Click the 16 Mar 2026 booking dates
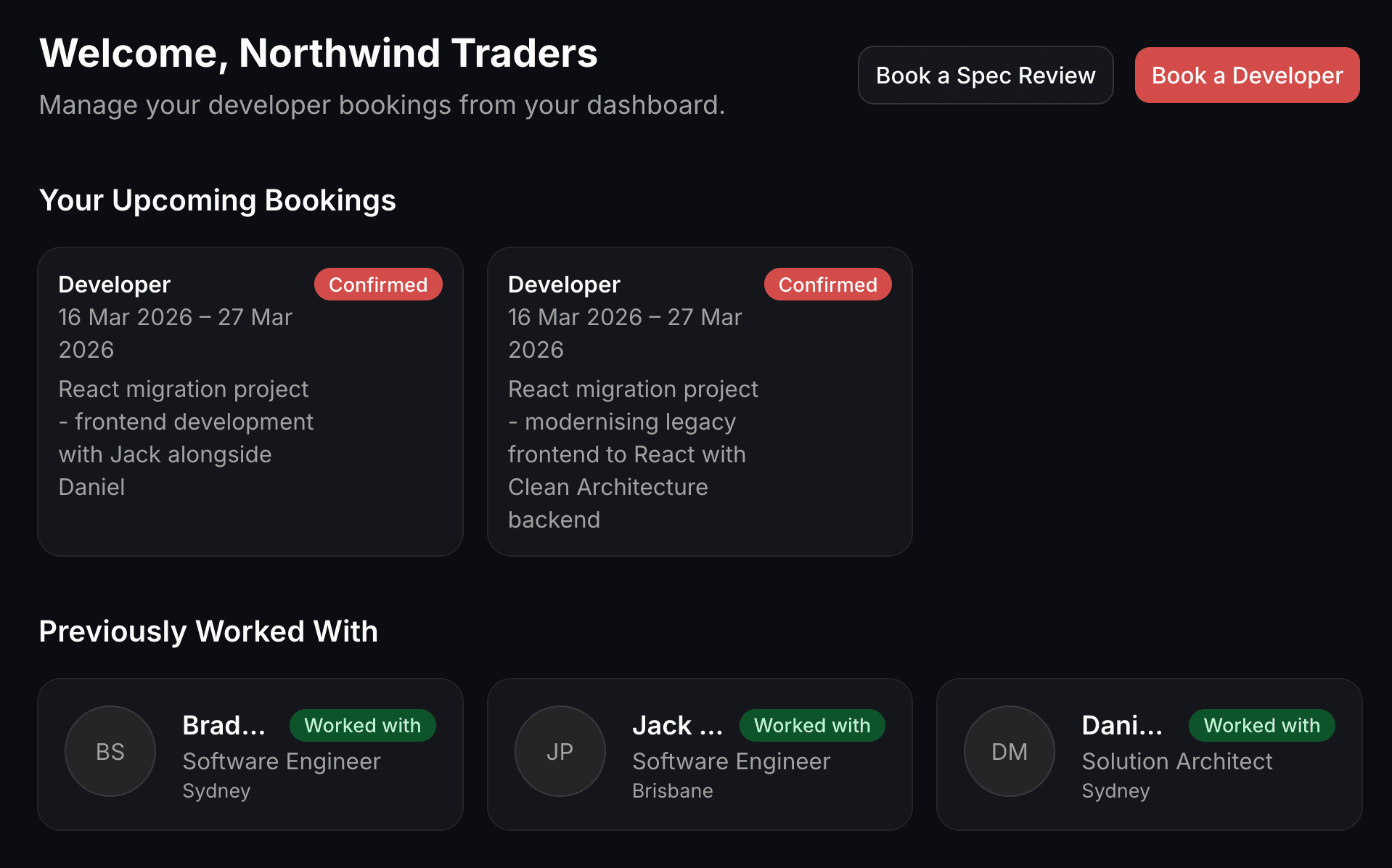Viewport: 1392px width, 868px height. point(175,332)
